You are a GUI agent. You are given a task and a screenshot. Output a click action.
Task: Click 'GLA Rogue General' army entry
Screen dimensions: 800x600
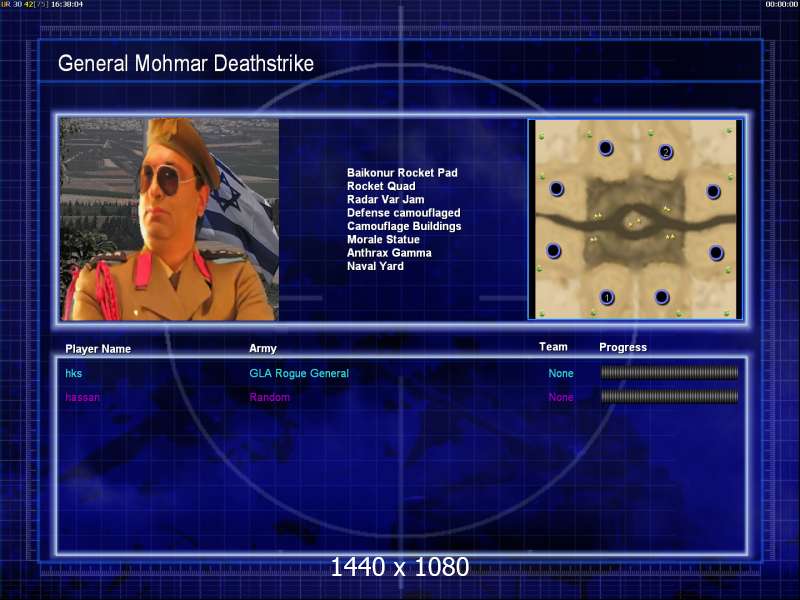point(299,373)
